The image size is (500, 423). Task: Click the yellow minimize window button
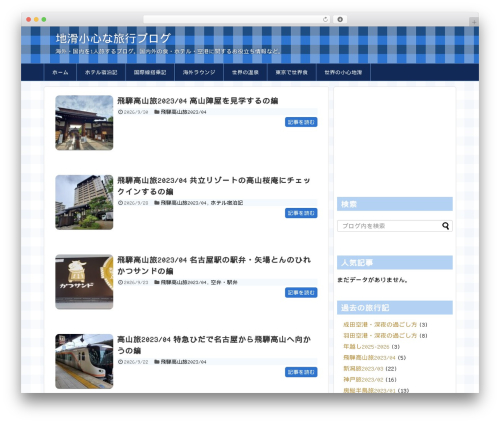point(36,19)
